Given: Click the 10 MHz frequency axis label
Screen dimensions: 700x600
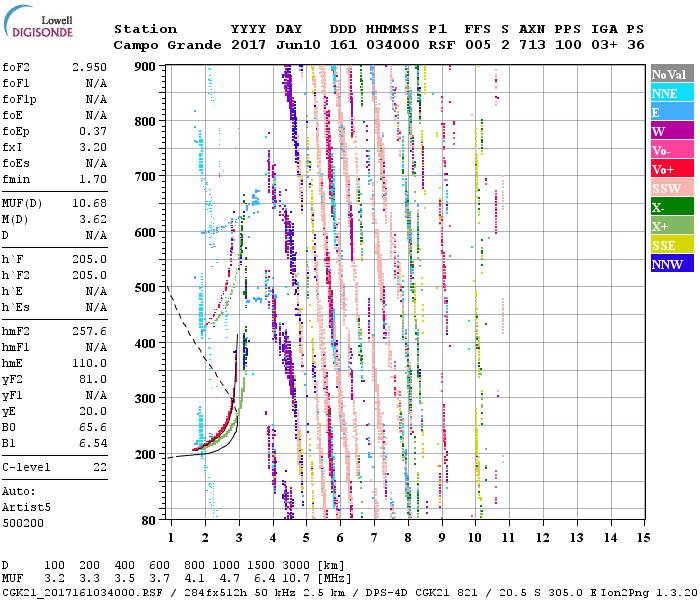Looking at the screenshot, I should coord(475,538).
